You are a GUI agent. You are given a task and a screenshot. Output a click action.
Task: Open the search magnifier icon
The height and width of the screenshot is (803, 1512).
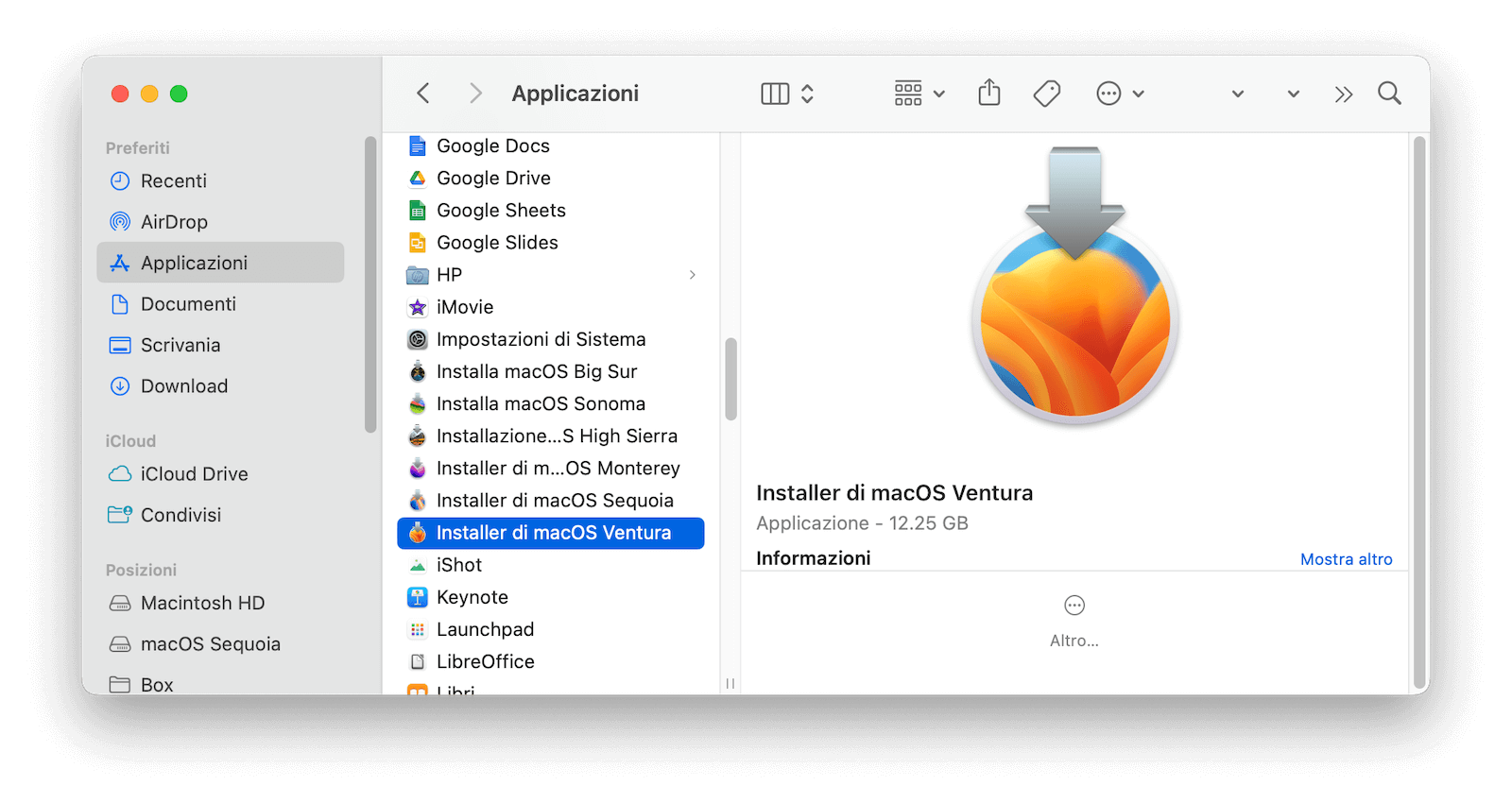pyautogui.click(x=1389, y=94)
